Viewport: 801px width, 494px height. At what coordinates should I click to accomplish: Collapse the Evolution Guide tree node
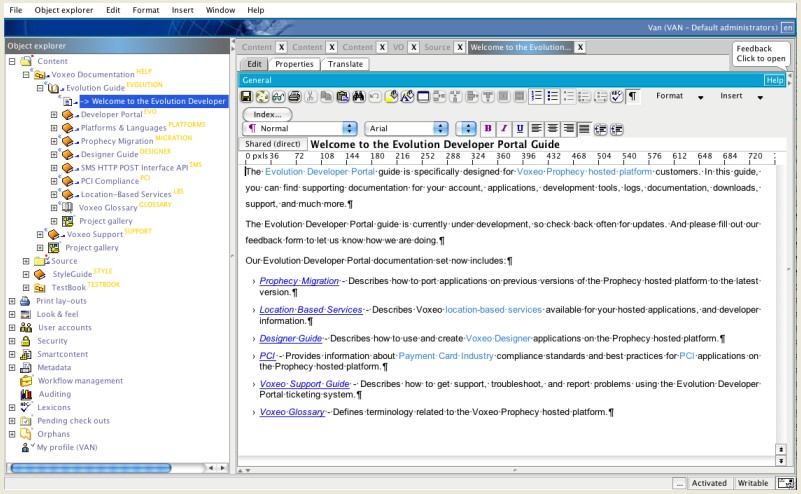[40, 88]
